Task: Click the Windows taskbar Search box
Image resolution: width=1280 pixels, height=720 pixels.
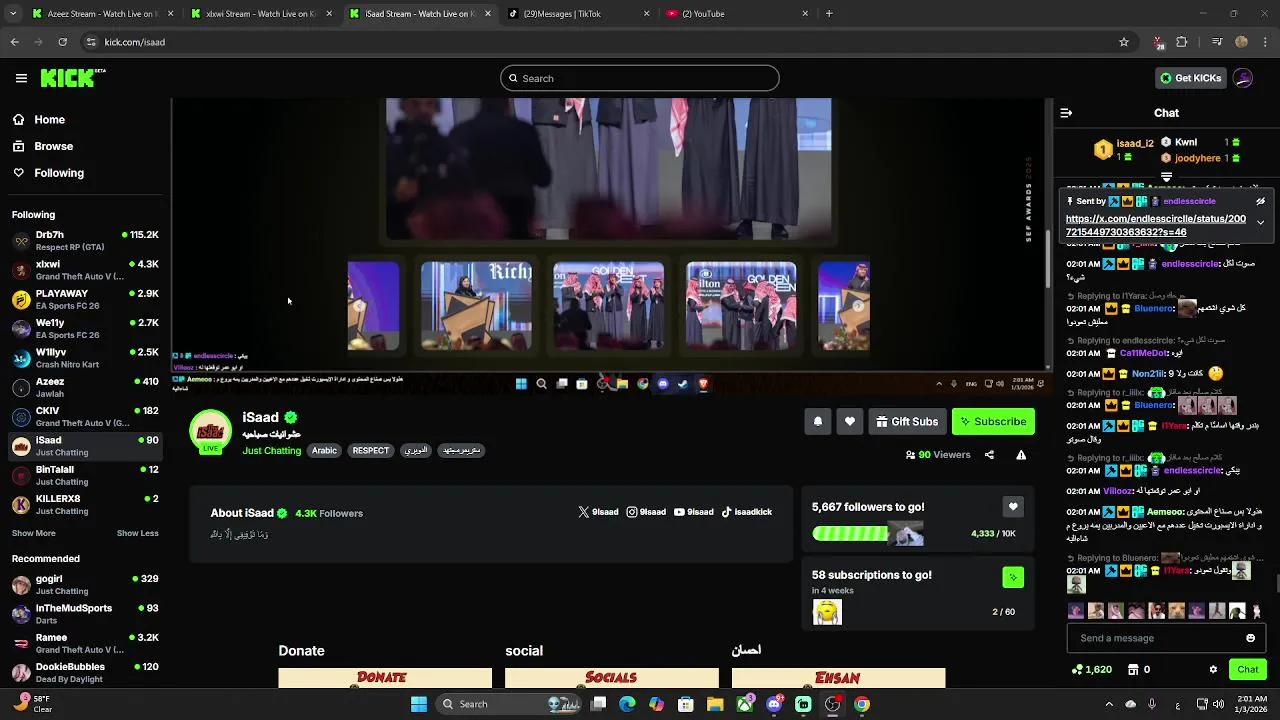Action: pyautogui.click(x=510, y=704)
